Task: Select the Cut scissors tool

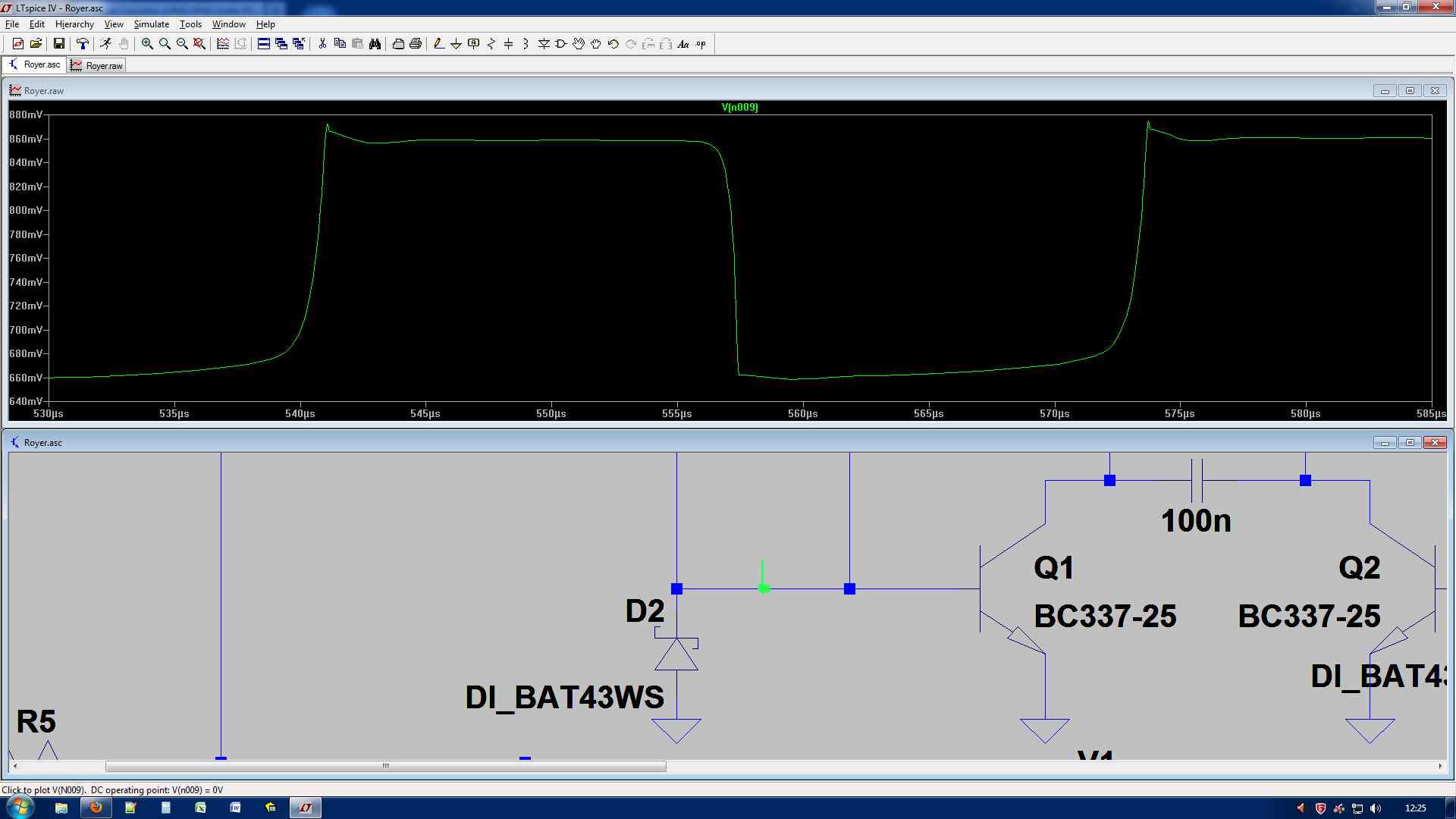Action: pyautogui.click(x=322, y=44)
